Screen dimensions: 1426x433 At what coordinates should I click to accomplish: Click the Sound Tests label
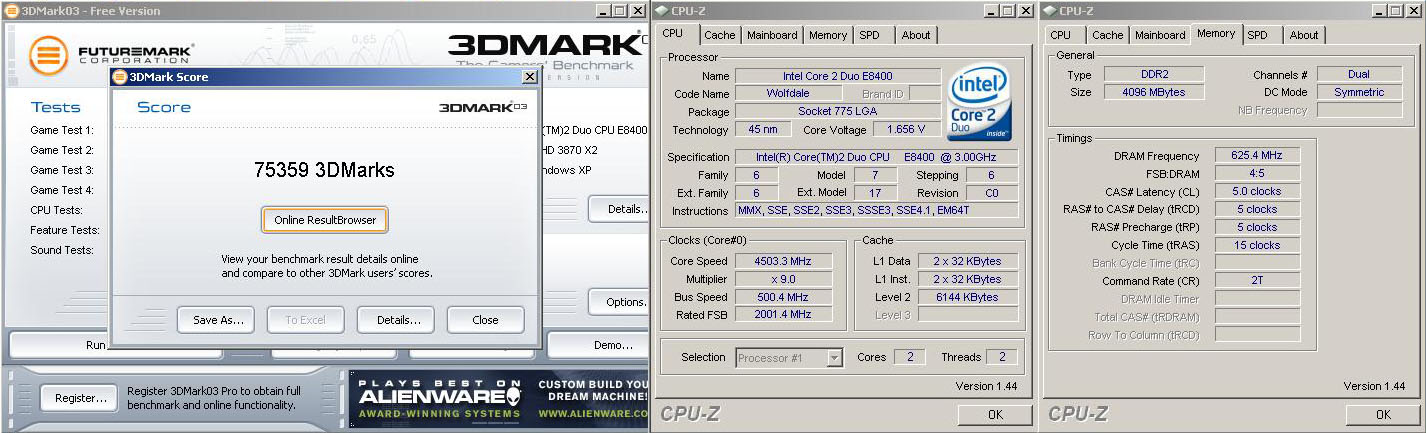(62, 250)
